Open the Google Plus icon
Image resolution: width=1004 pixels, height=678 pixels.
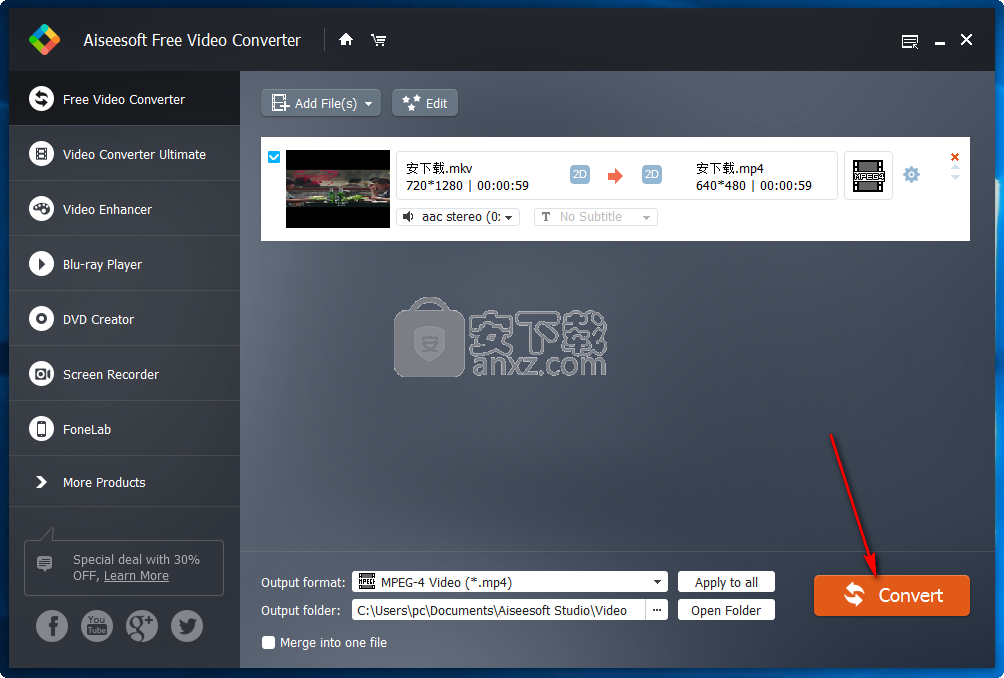[142, 626]
